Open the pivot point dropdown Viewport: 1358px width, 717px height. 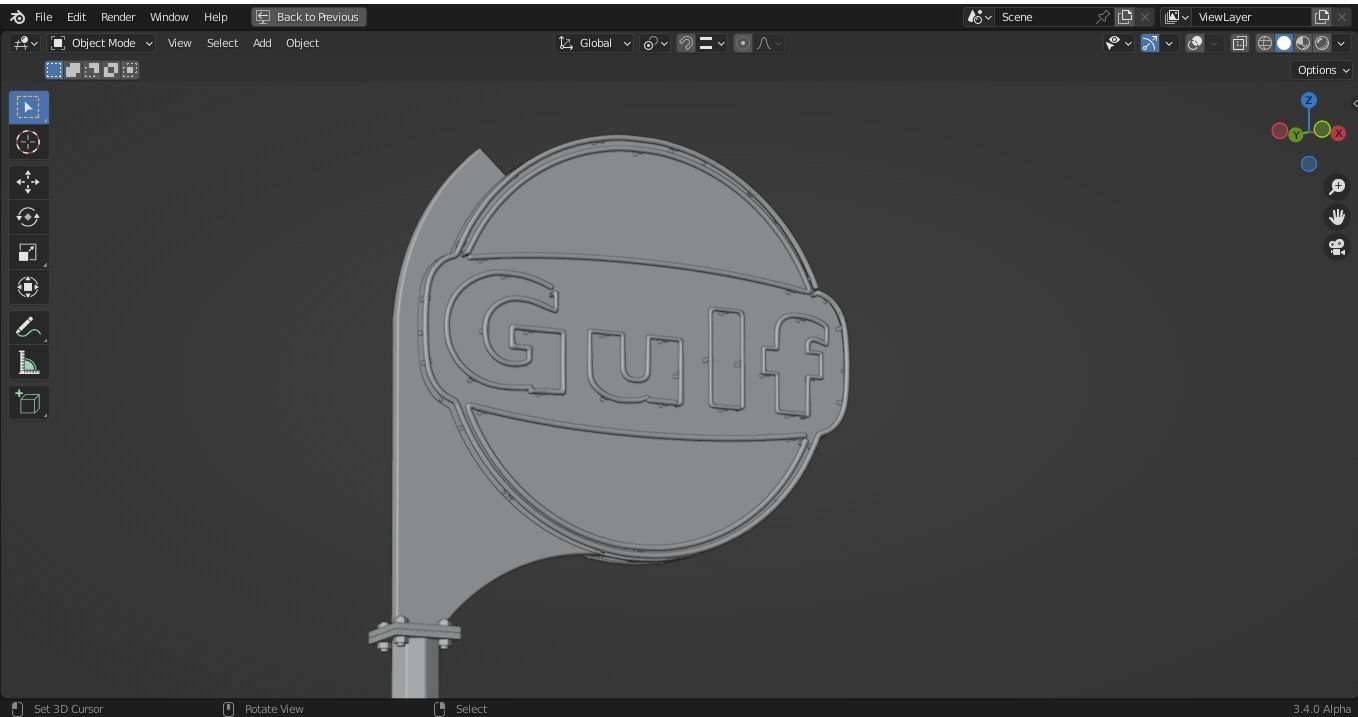point(656,43)
